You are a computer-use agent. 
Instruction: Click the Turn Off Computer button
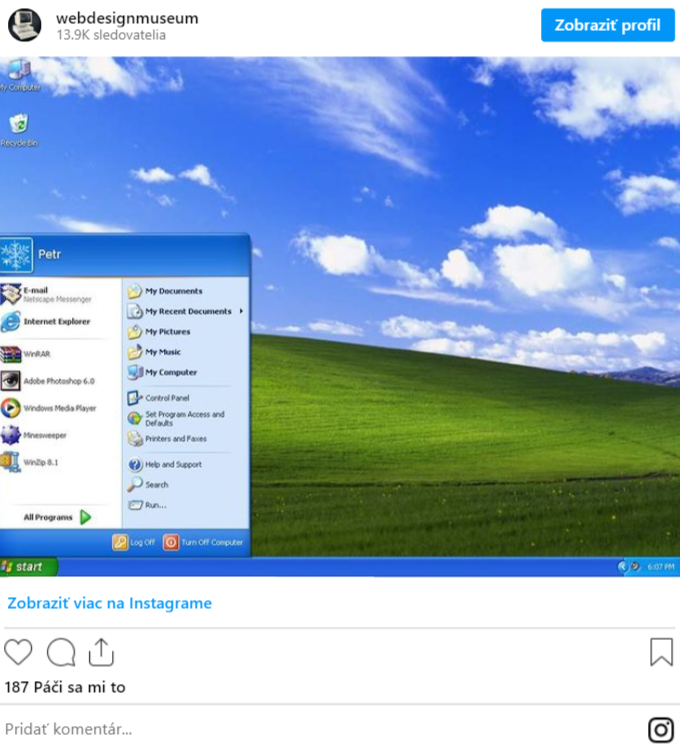203,542
